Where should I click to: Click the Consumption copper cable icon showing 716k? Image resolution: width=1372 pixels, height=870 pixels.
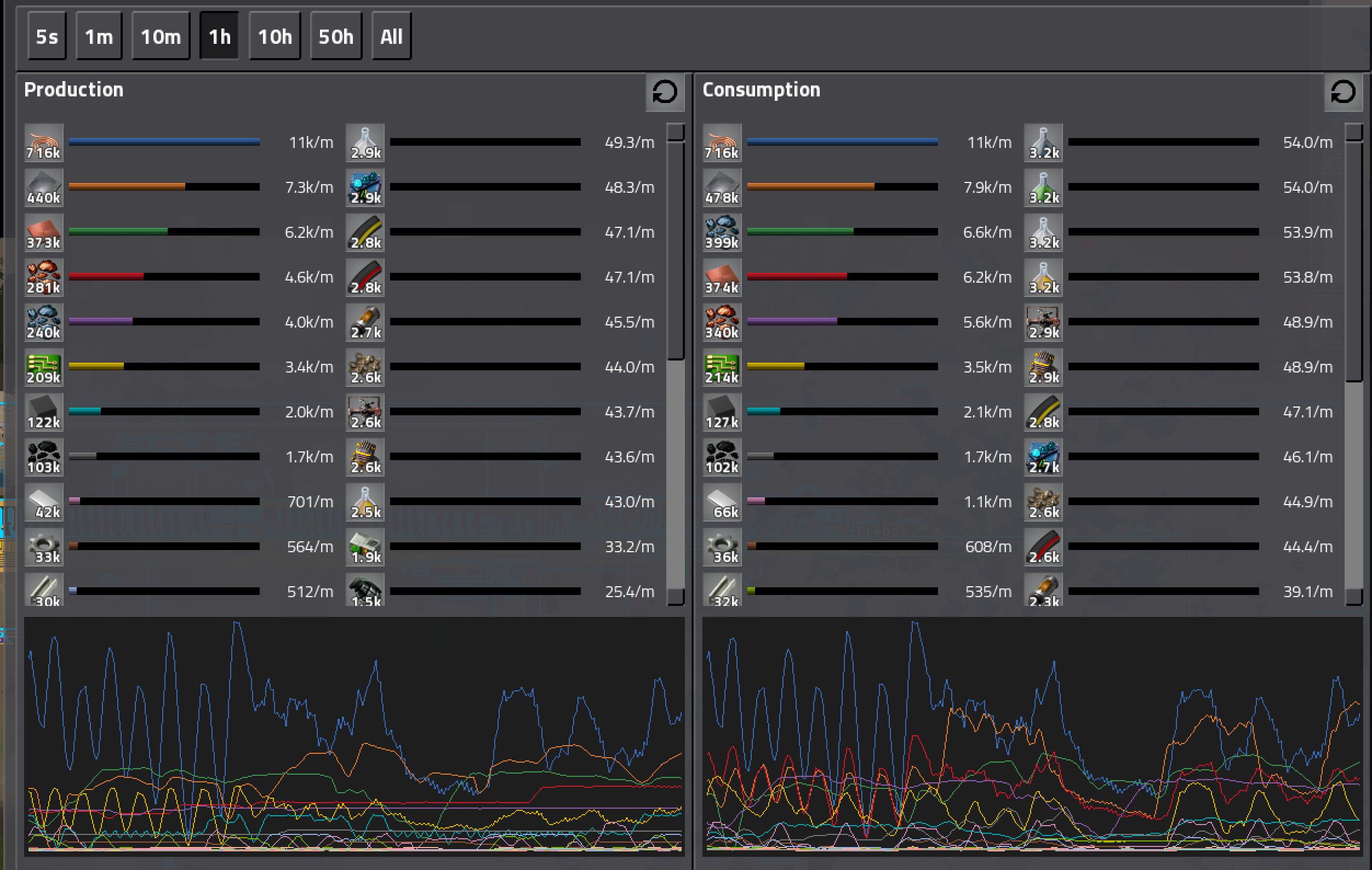pyautogui.click(x=722, y=142)
